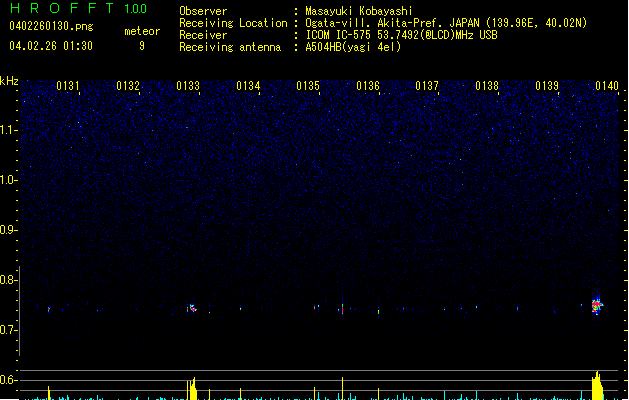Click the 0140 time marker

pos(607,86)
